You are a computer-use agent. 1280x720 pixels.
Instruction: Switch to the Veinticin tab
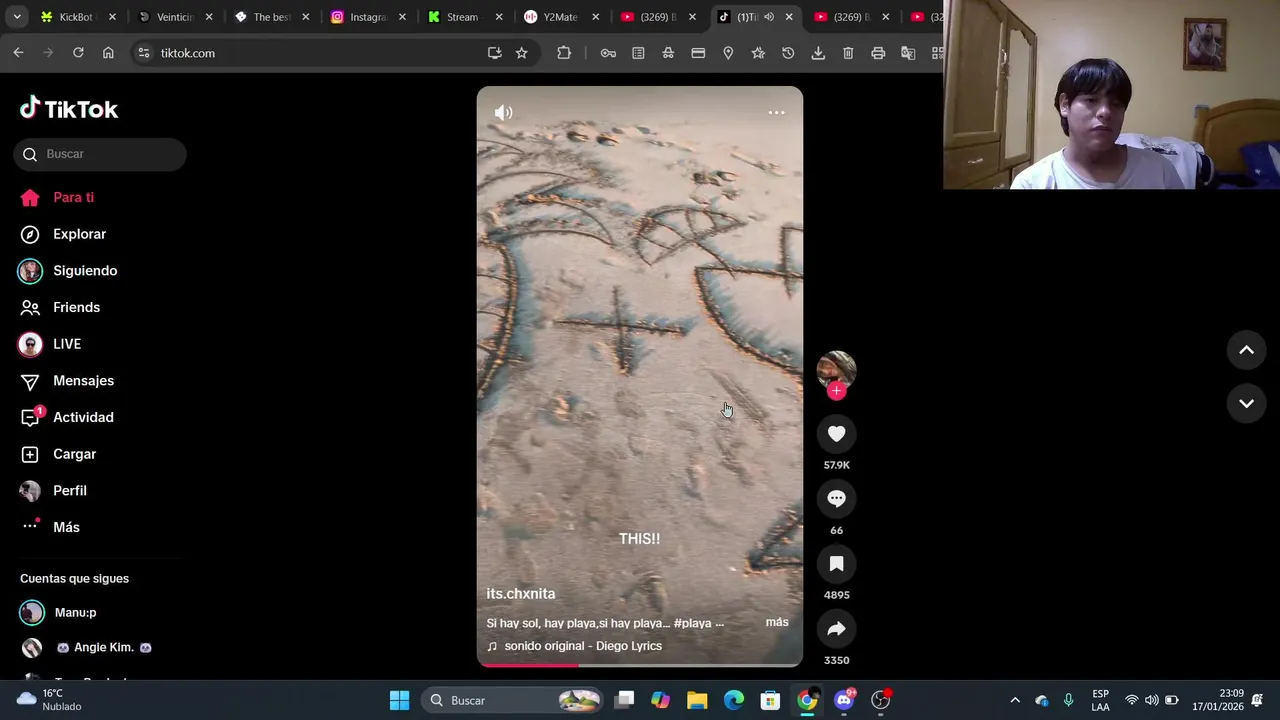173,17
